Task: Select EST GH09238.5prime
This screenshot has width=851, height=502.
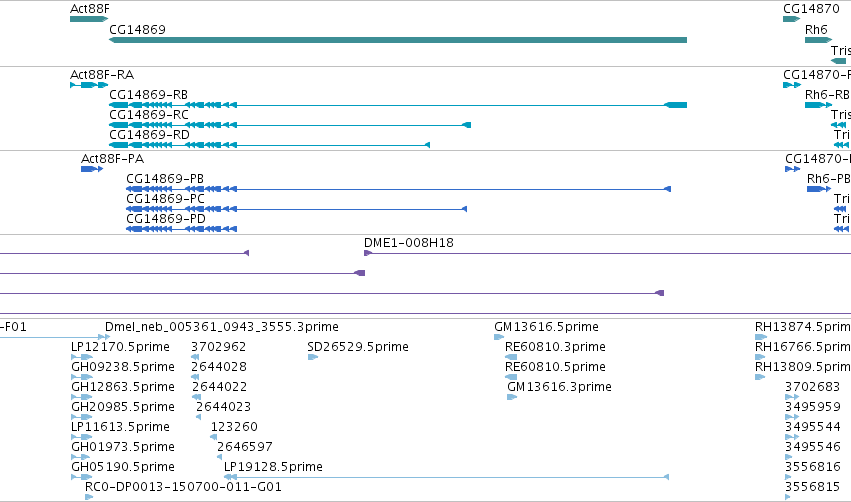Action: click(x=123, y=367)
